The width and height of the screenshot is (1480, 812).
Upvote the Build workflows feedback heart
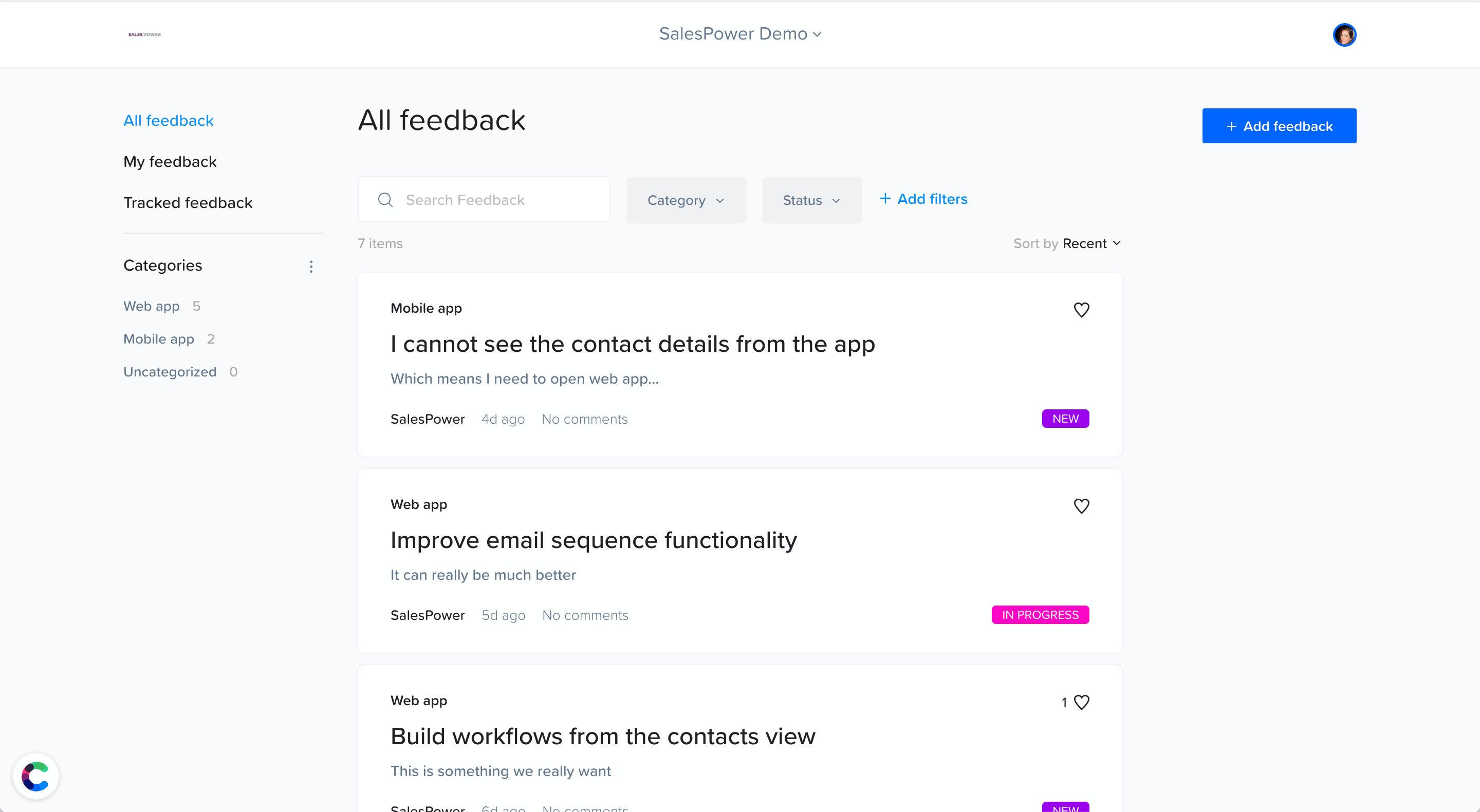(1081, 702)
